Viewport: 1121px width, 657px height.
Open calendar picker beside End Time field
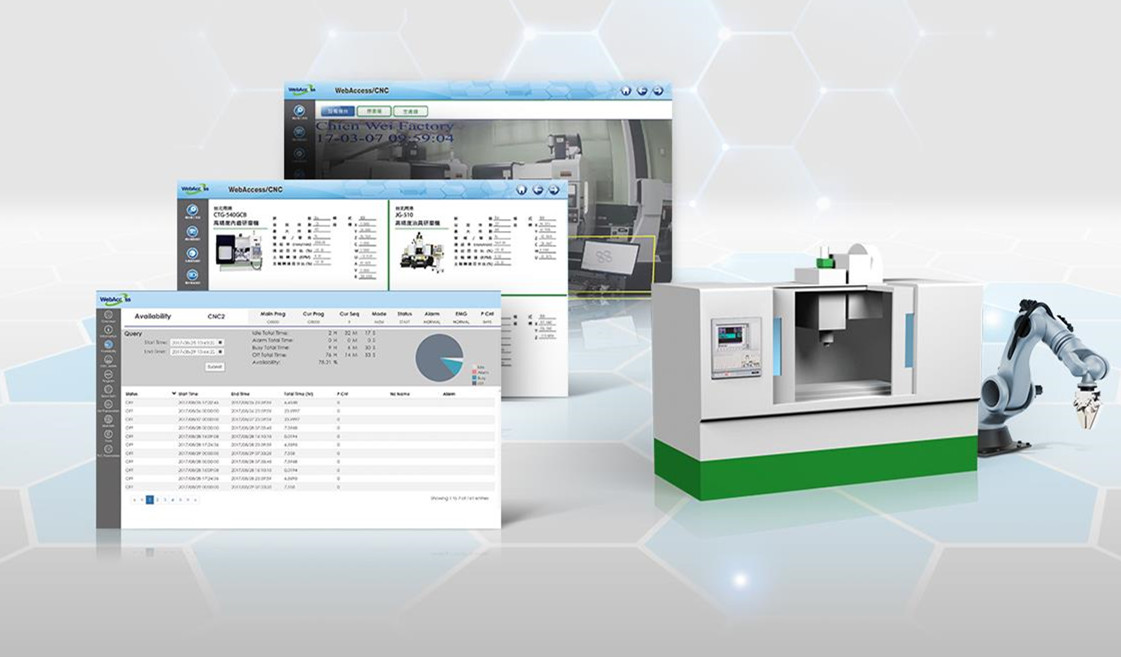pos(220,352)
